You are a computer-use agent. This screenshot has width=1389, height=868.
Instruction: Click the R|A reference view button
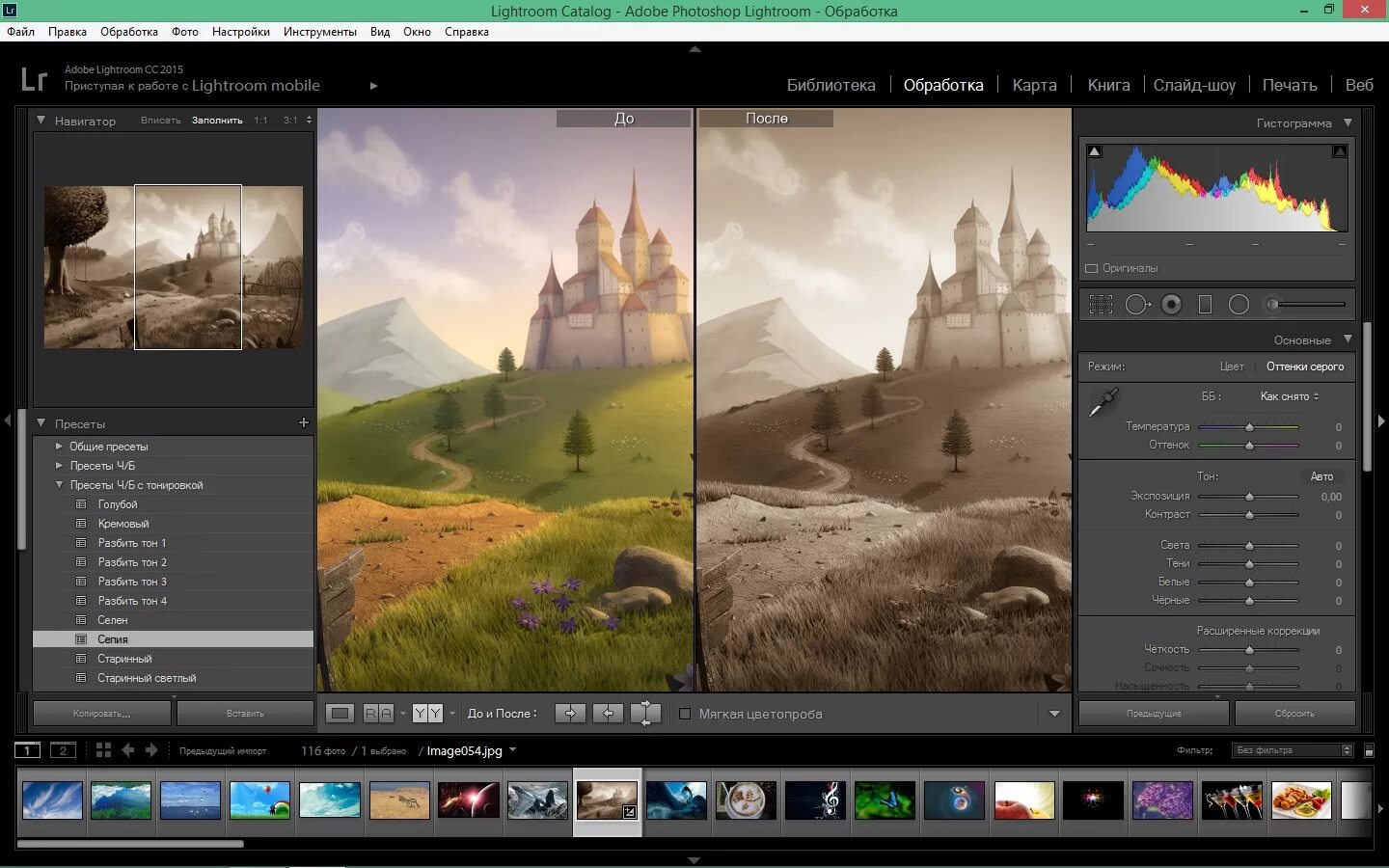tap(378, 714)
